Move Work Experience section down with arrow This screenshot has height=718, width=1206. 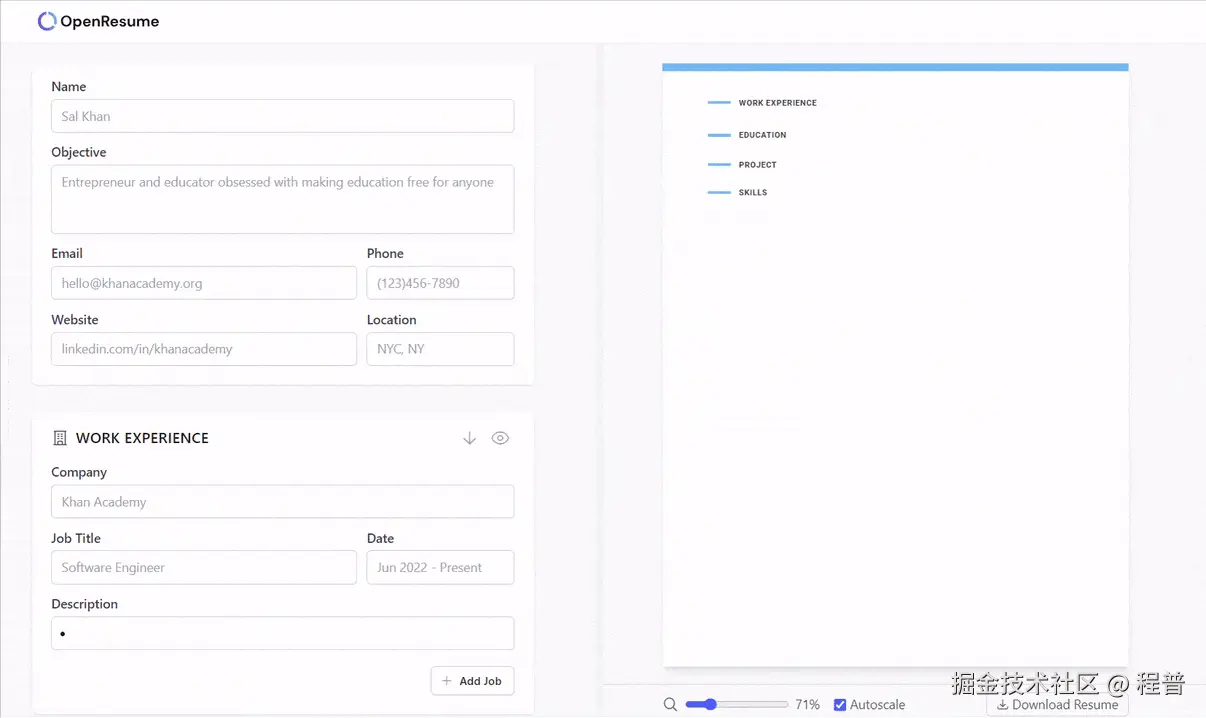pyautogui.click(x=469, y=438)
